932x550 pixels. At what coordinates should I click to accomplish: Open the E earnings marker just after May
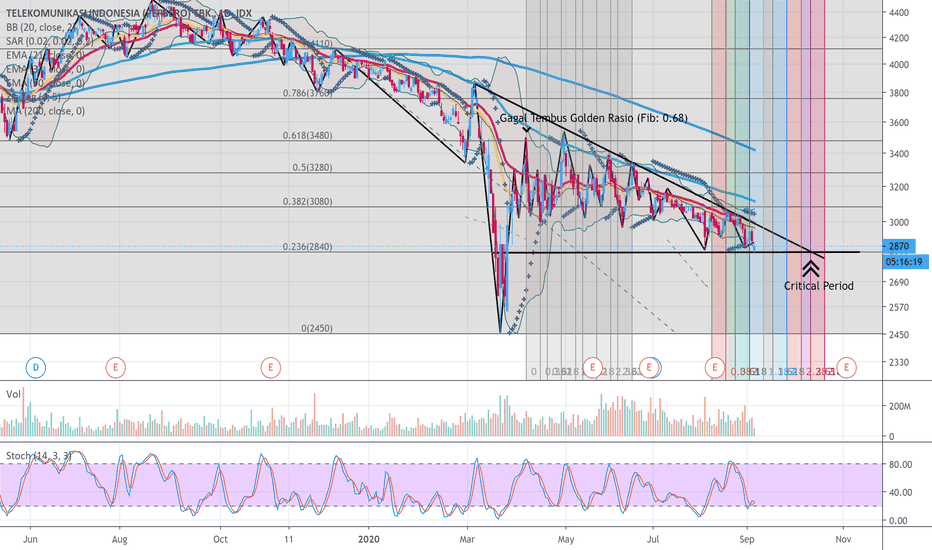[x=593, y=367]
